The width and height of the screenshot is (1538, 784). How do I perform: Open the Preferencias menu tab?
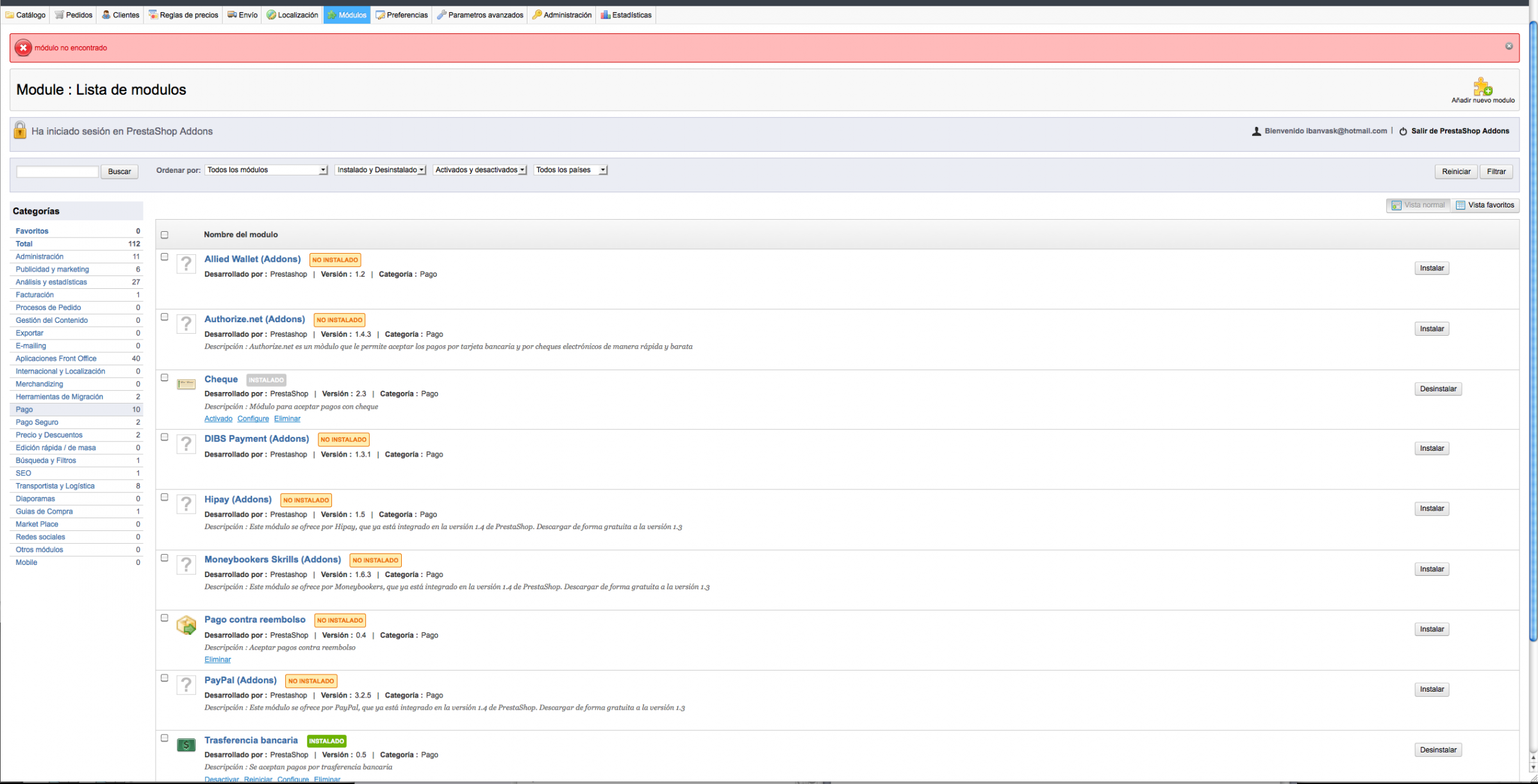point(402,15)
